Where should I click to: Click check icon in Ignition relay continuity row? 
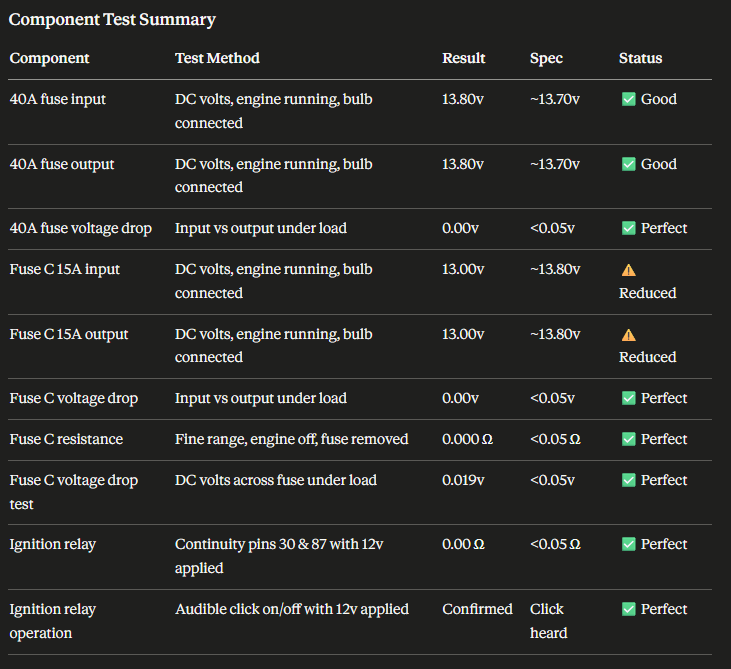(x=628, y=544)
